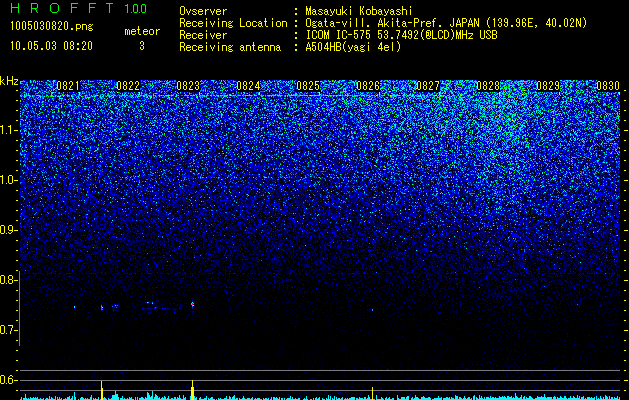The width and height of the screenshot is (629, 400).
Task: Click the 1.0 kHz axis label
Action: tap(9, 180)
